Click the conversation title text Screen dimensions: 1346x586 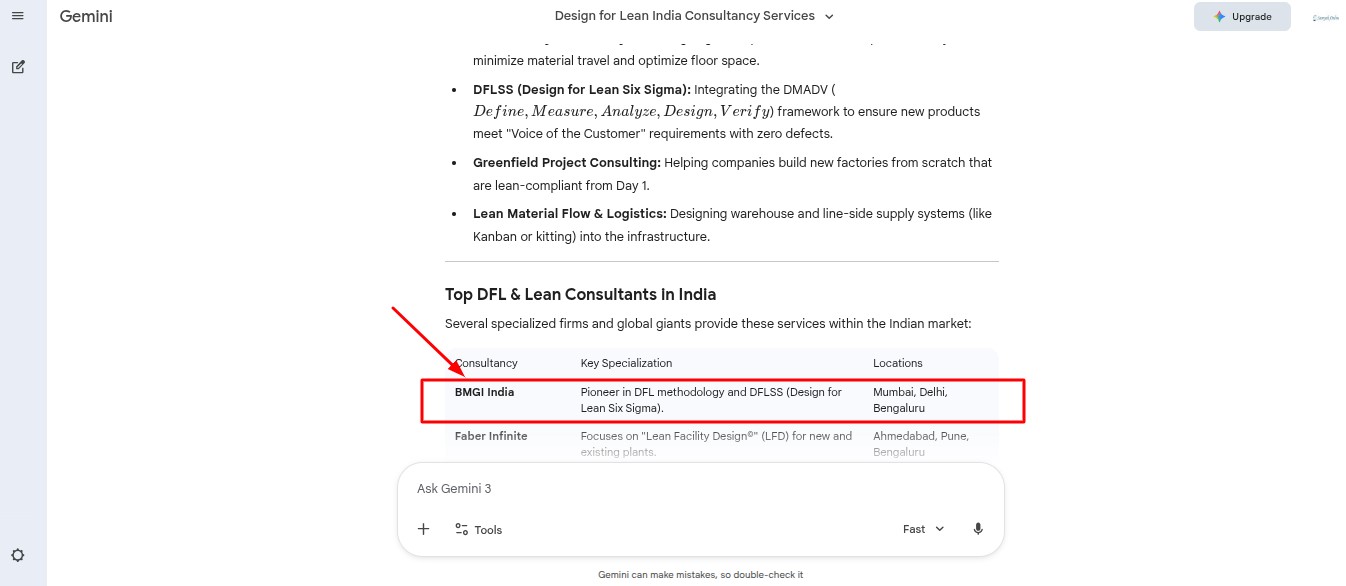(684, 16)
